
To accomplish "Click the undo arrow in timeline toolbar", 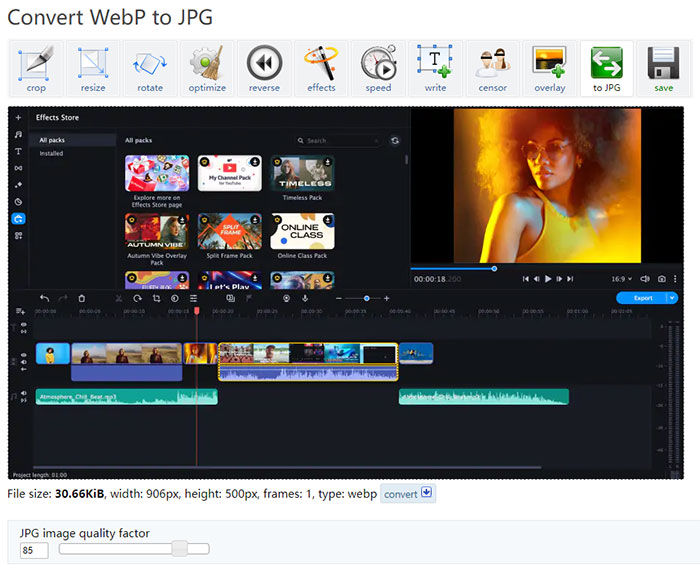I will pyautogui.click(x=44, y=298).
